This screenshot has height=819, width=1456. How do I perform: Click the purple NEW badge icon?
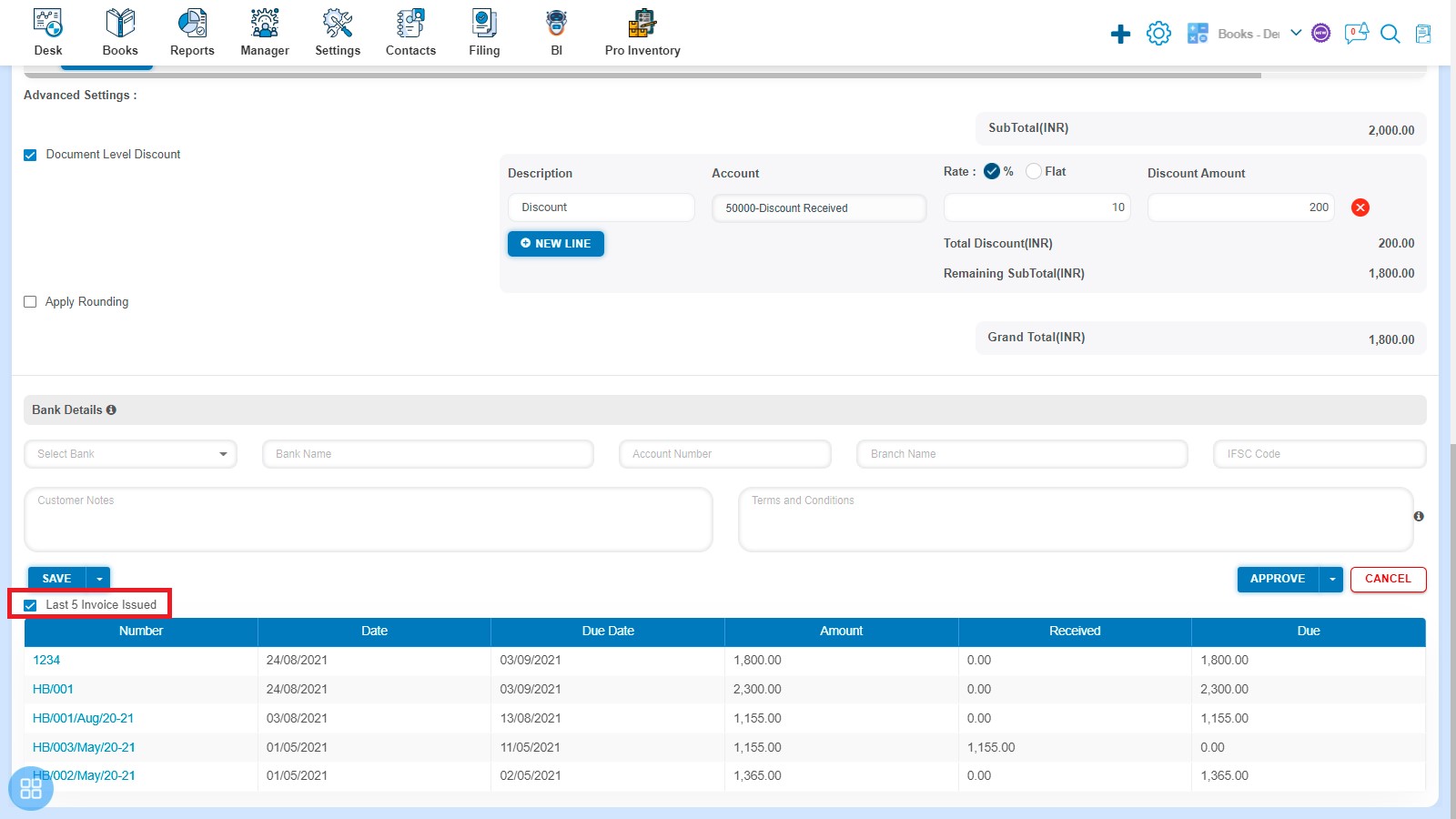pos(1321,34)
